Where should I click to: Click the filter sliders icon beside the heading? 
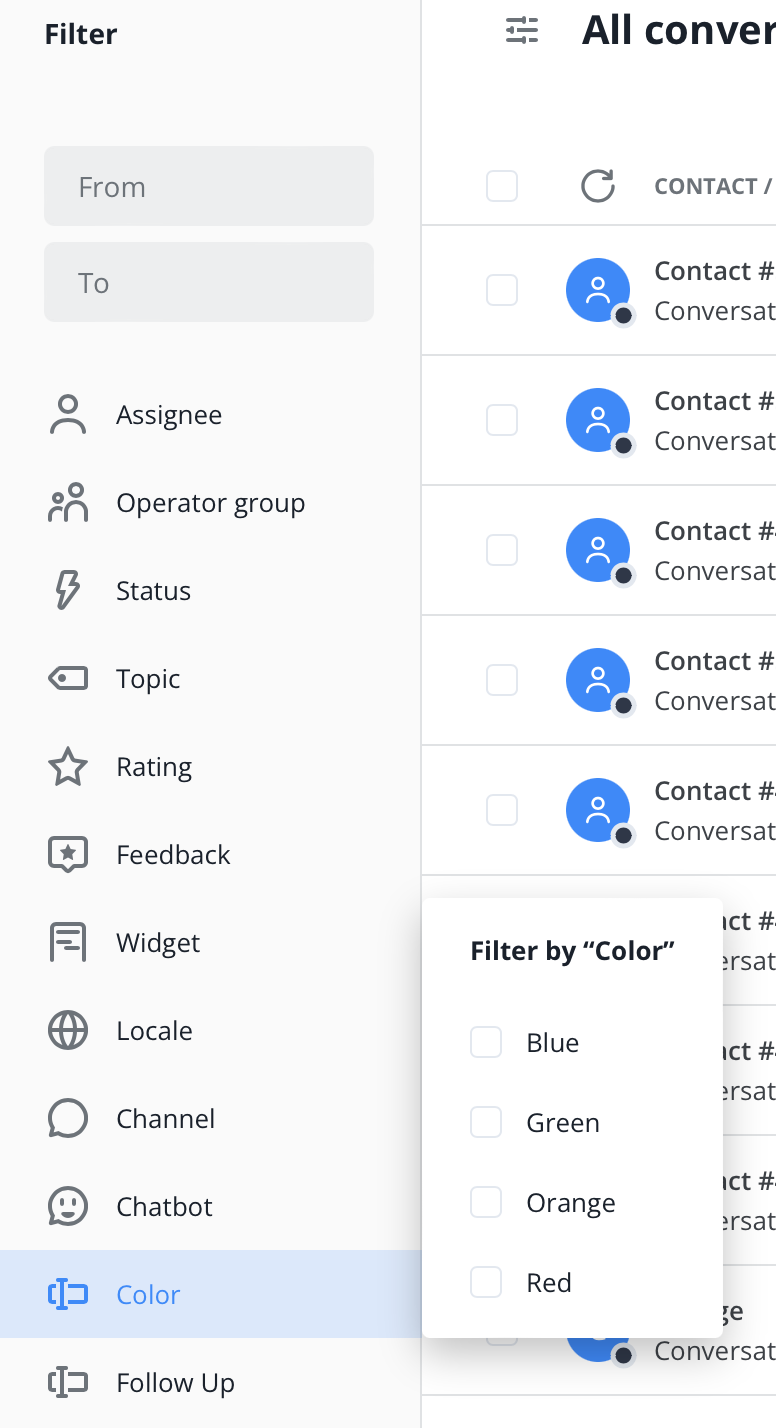pos(522,31)
